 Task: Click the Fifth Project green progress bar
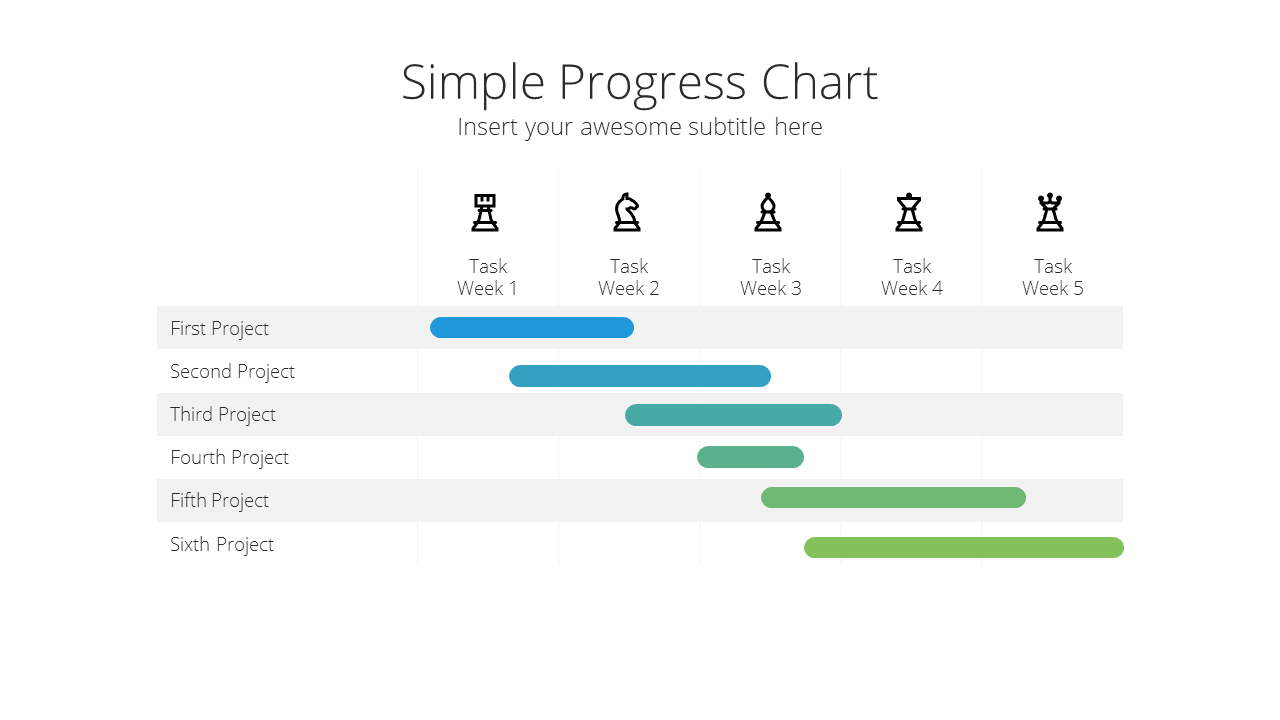tap(893, 498)
